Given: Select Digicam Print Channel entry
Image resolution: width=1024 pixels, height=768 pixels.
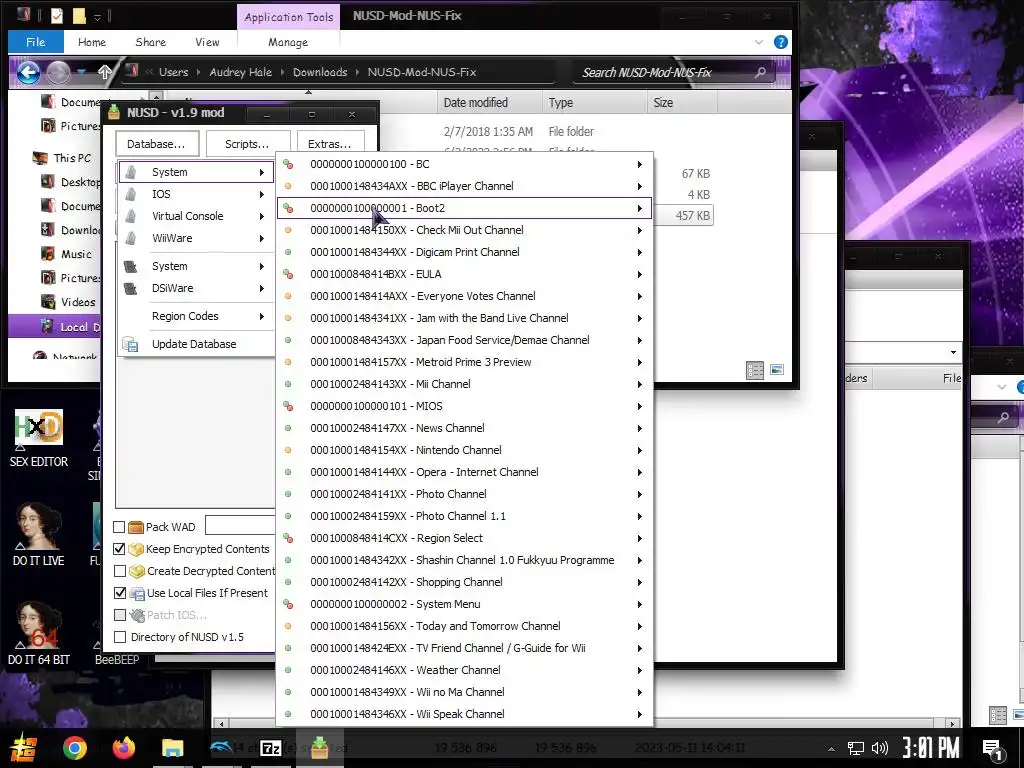Looking at the screenshot, I should (x=464, y=252).
